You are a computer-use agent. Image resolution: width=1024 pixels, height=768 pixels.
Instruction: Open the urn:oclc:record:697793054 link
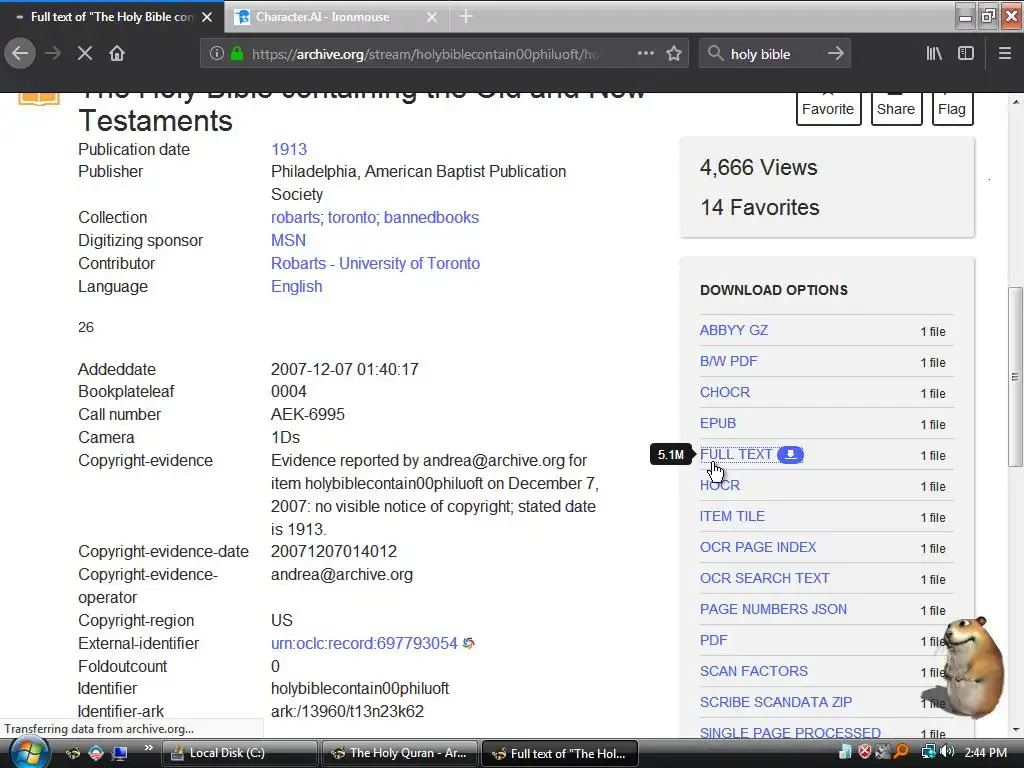pyautogui.click(x=364, y=643)
